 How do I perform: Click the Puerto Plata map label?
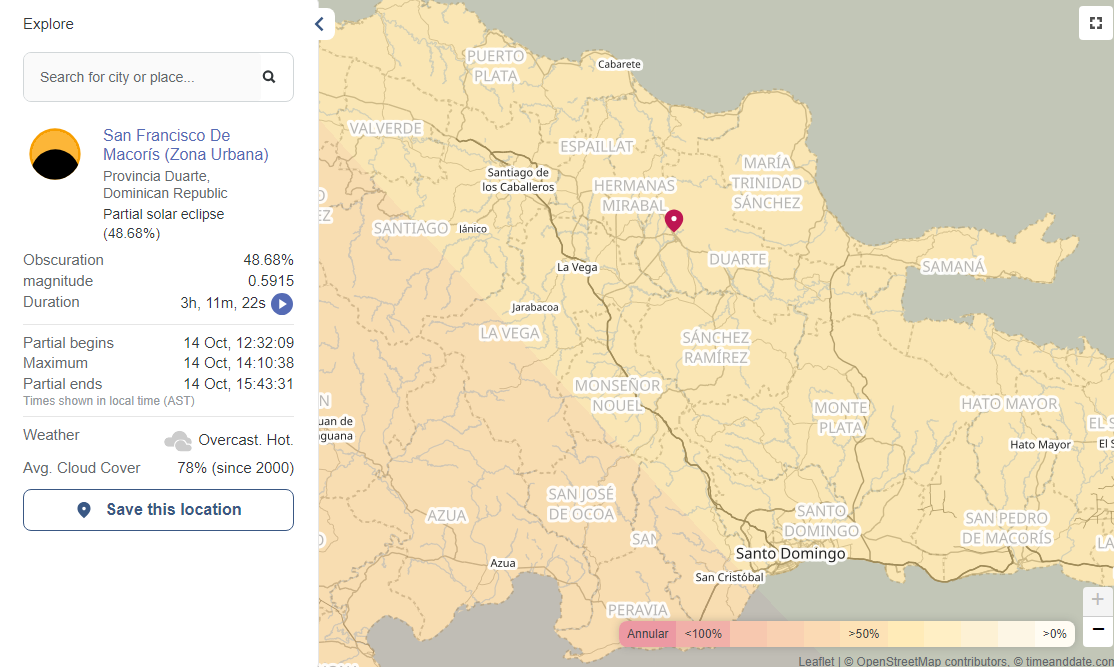click(x=495, y=66)
